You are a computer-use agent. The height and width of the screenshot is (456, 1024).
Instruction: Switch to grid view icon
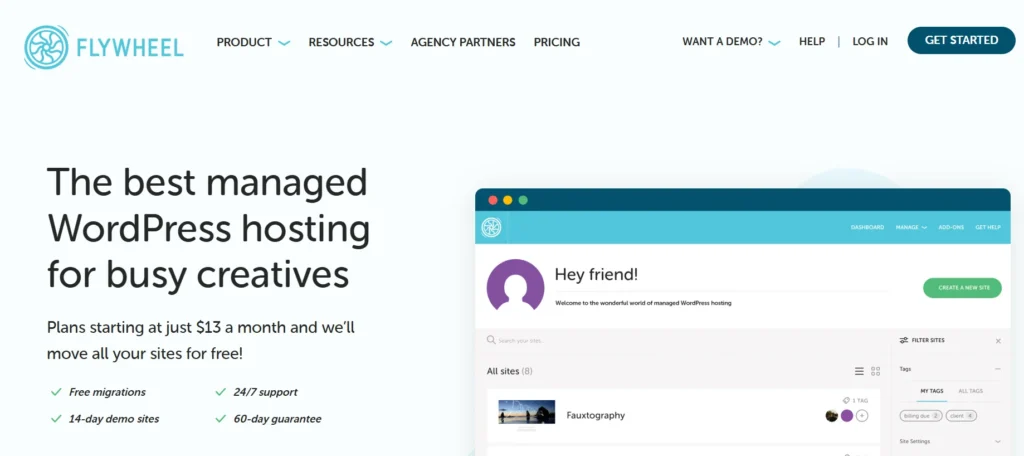(x=876, y=371)
